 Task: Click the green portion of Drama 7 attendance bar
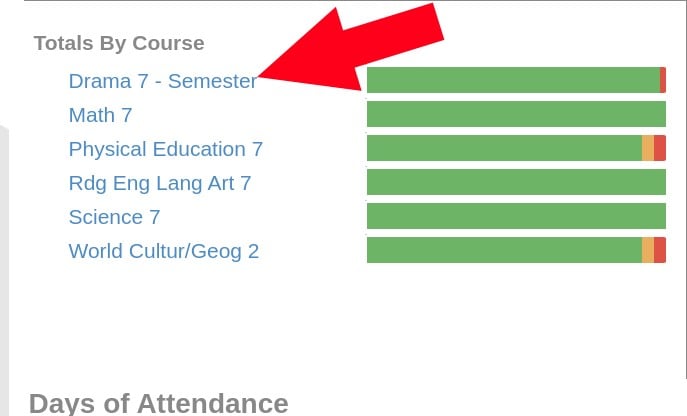pos(512,80)
